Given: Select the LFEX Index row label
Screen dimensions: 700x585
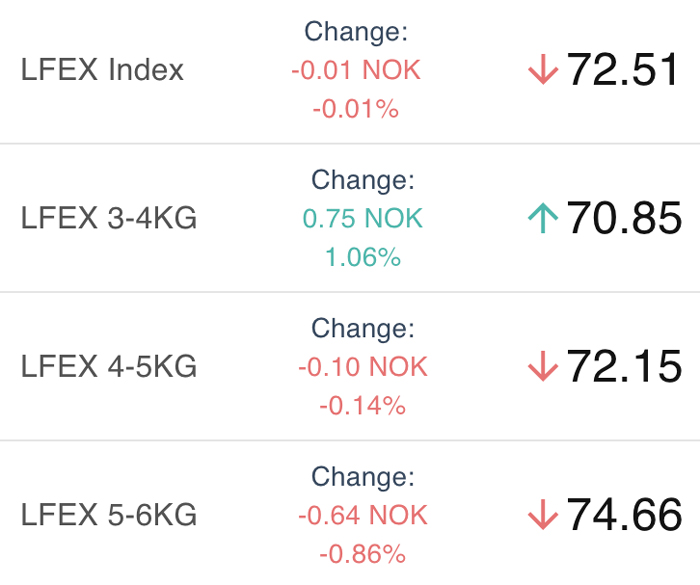Looking at the screenshot, I should [x=102, y=70].
